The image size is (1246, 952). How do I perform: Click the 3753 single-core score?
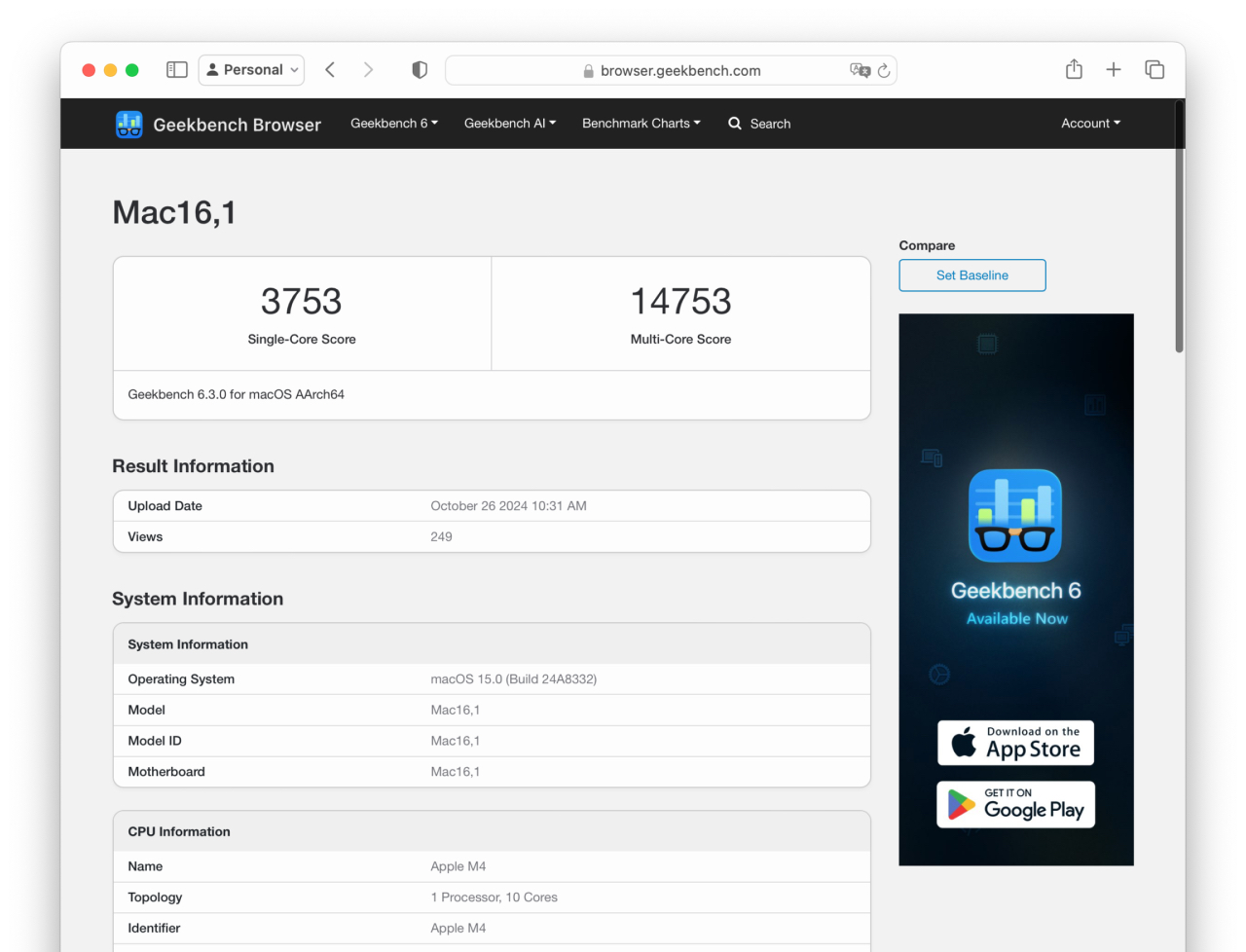(302, 302)
